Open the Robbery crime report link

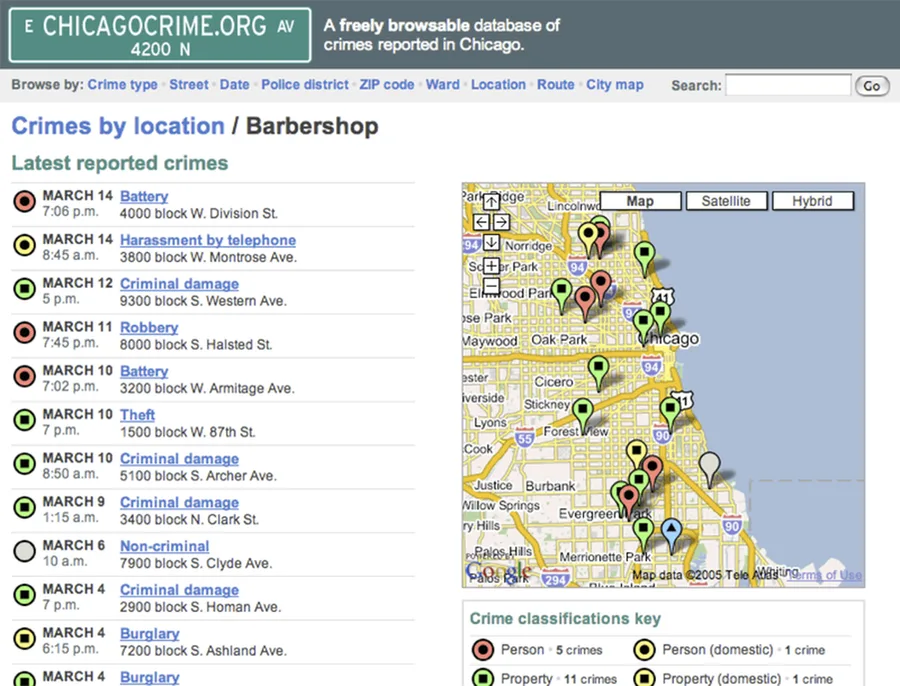click(x=149, y=327)
